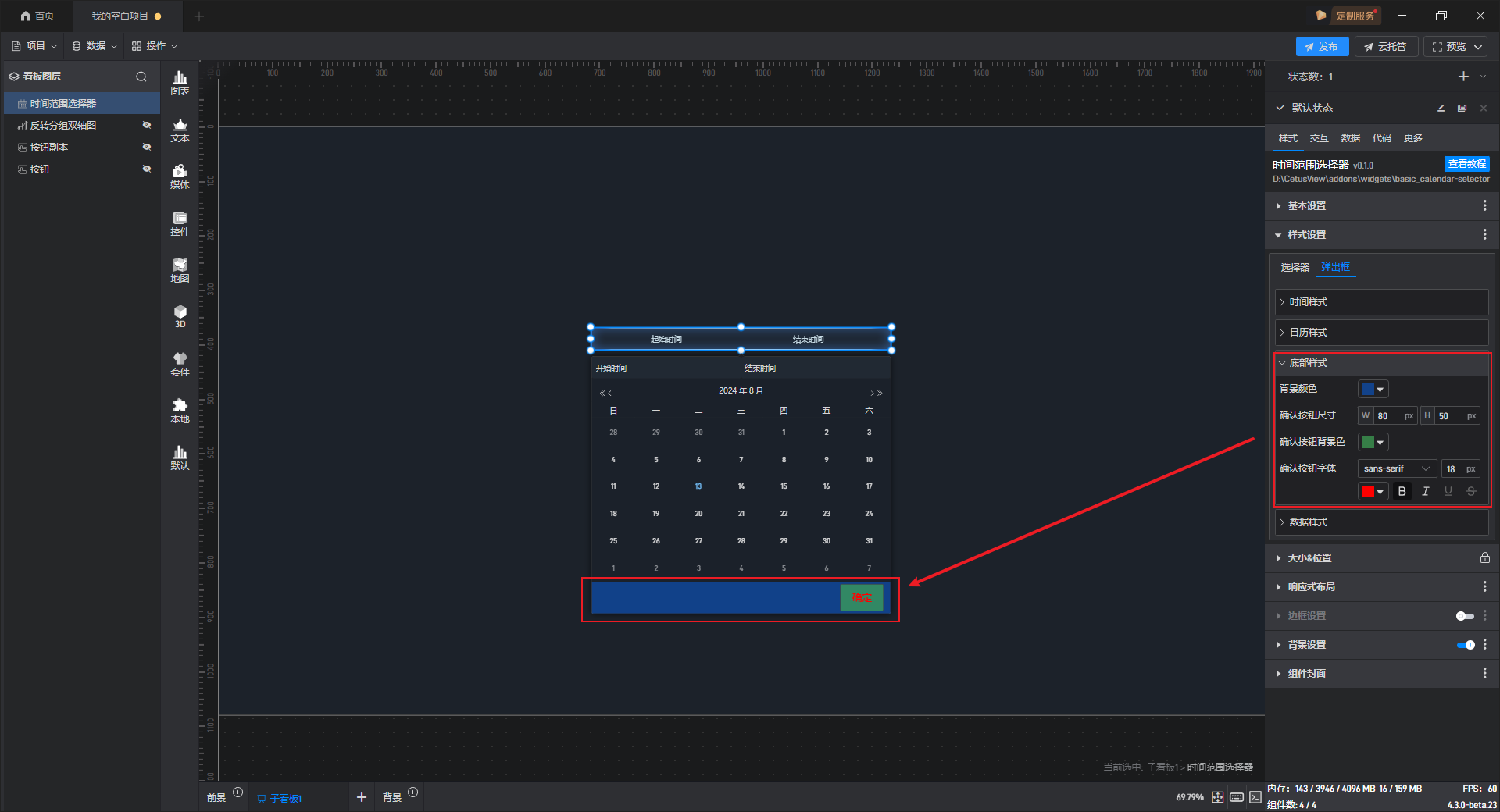Click the 发布 publish button

[x=1322, y=47]
